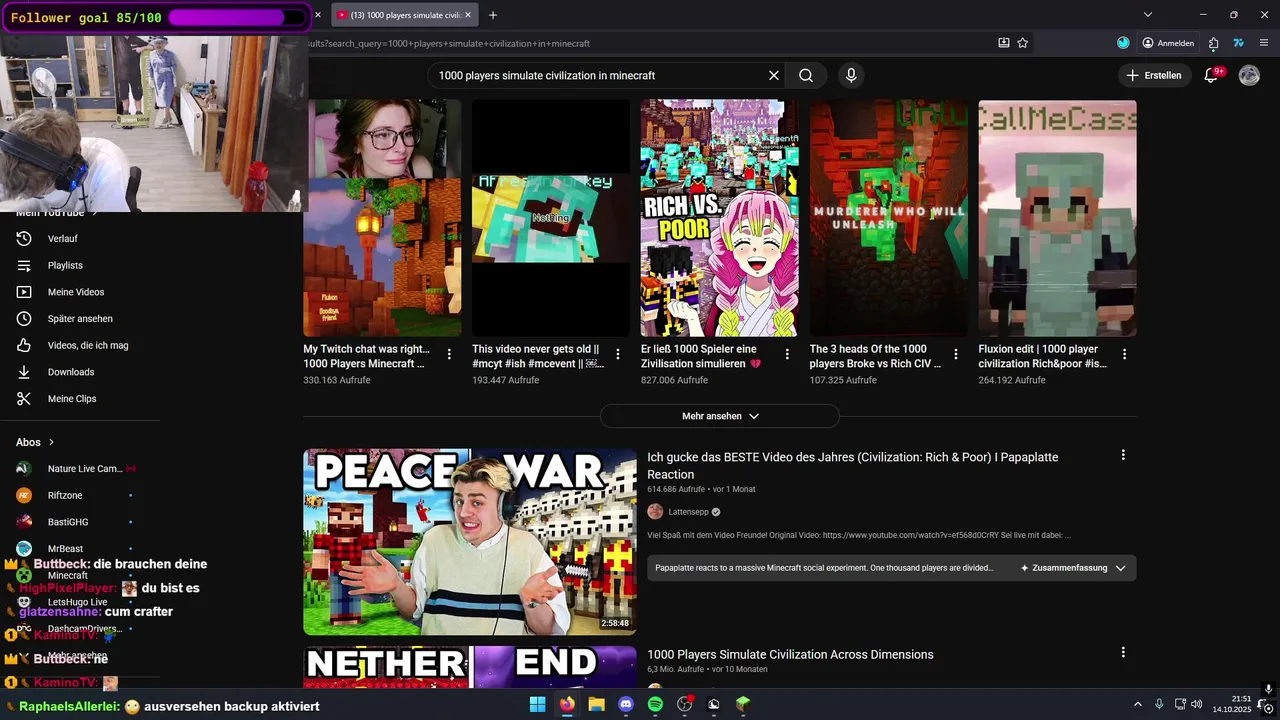Image resolution: width=1280 pixels, height=720 pixels.
Task: Open options for 'Er ließ 1000 Spieler' short
Action: [x=787, y=354]
